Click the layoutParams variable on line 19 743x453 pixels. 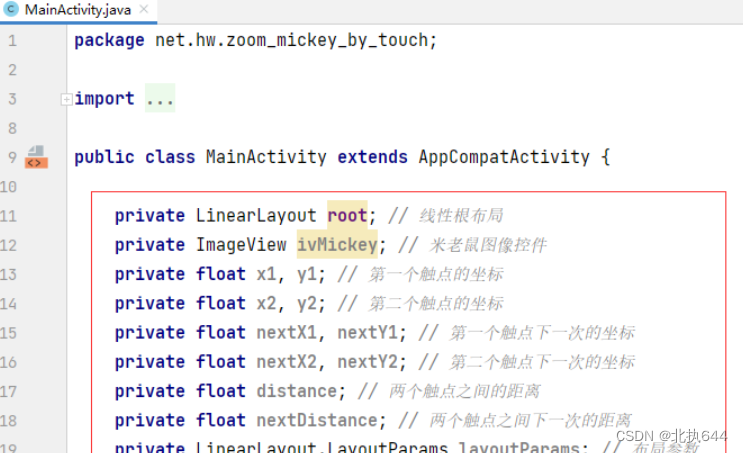[x=519, y=447]
